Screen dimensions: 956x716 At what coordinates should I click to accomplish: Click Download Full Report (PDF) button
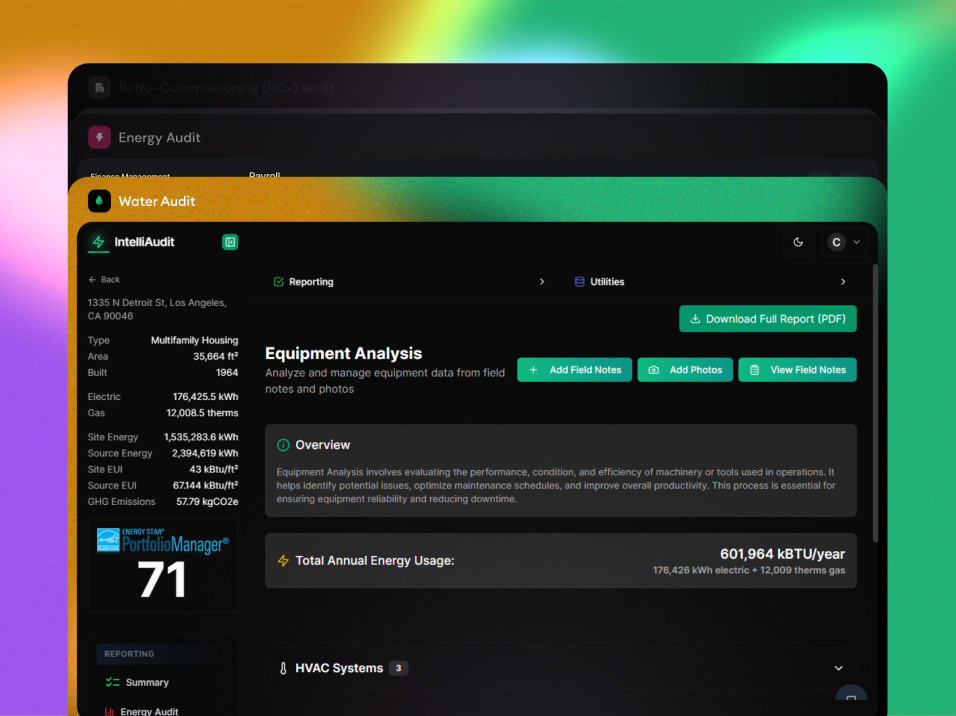tap(767, 319)
